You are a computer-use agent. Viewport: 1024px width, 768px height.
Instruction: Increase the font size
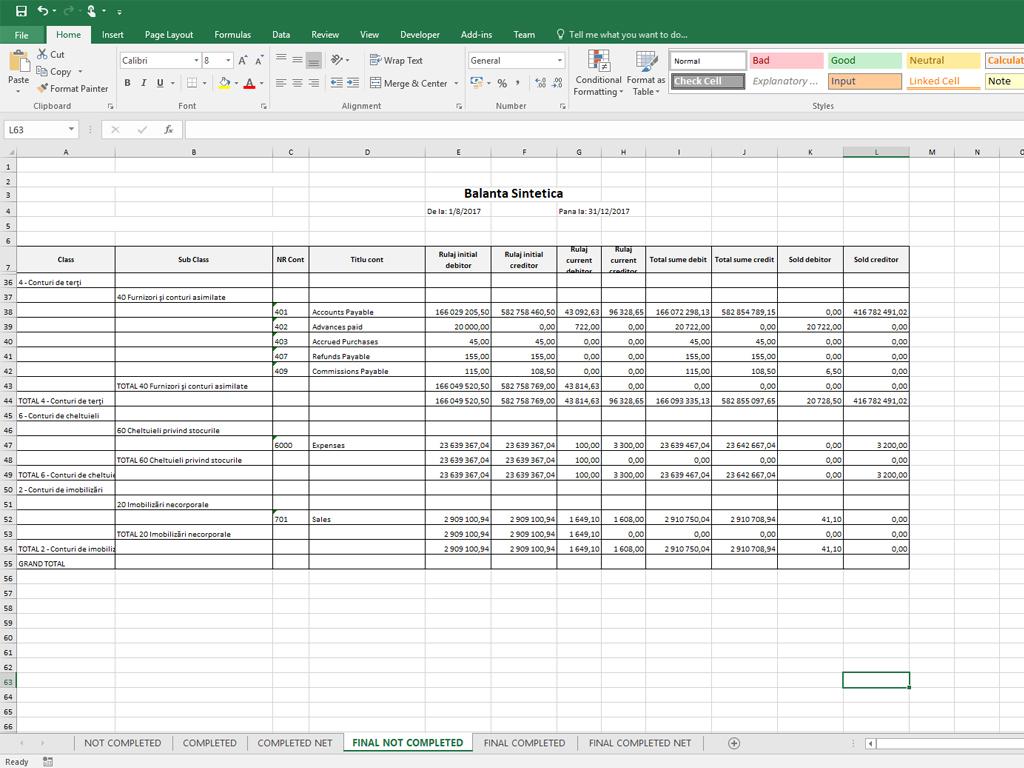243,61
